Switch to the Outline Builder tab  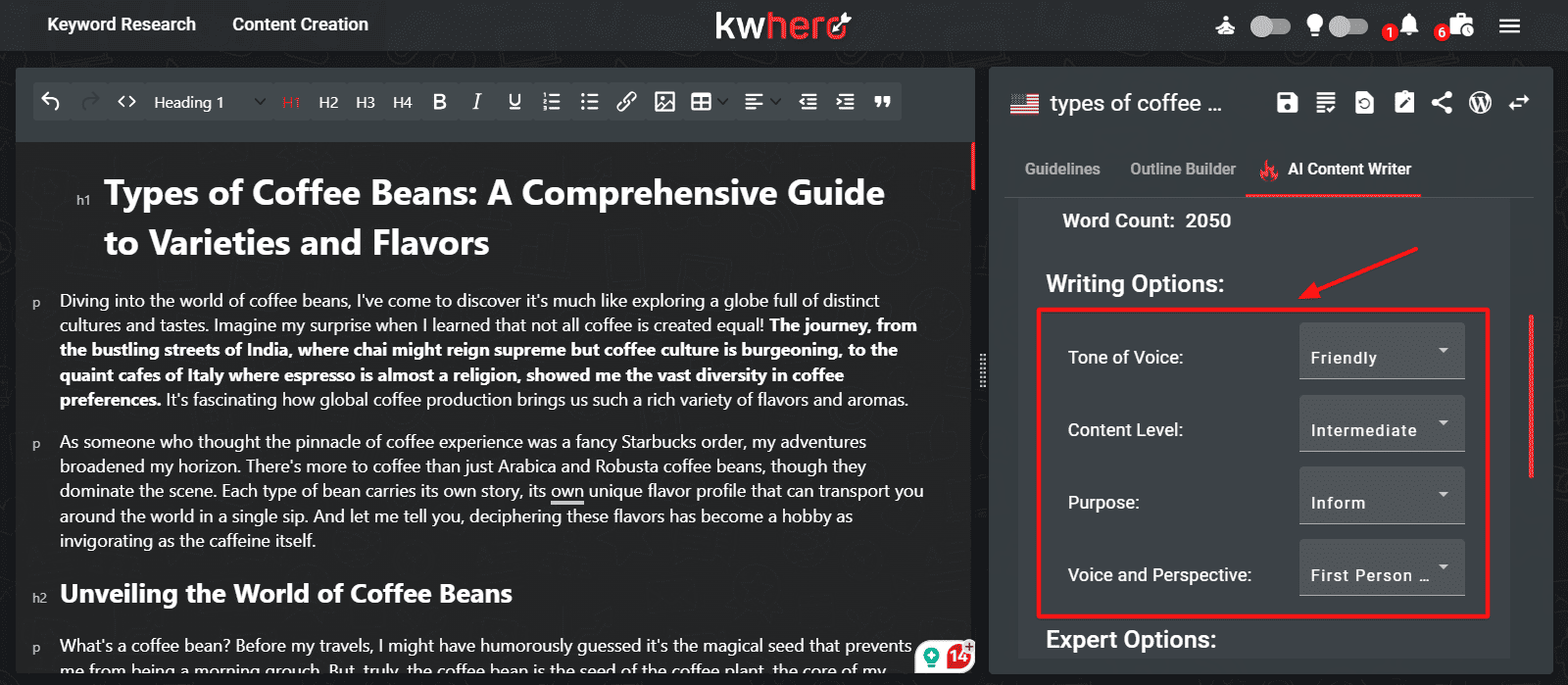[1183, 169]
